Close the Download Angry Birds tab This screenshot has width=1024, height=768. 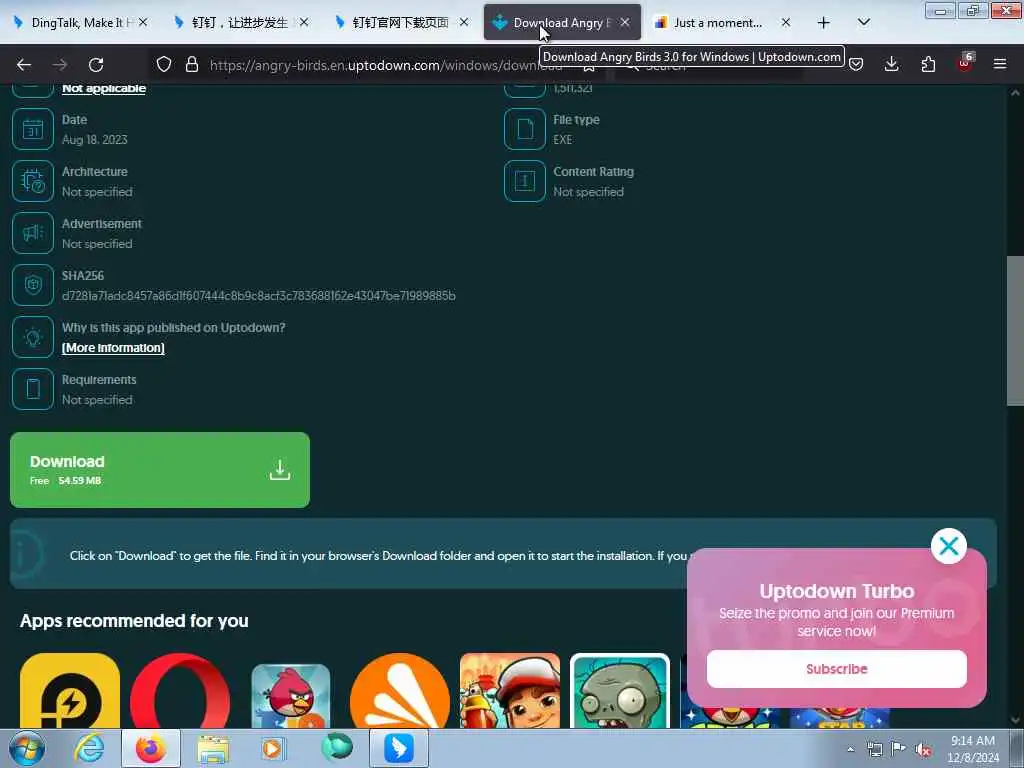point(625,23)
